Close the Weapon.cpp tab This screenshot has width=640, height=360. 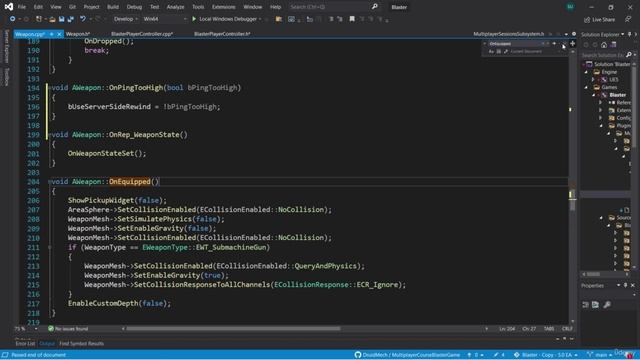(x=59, y=34)
